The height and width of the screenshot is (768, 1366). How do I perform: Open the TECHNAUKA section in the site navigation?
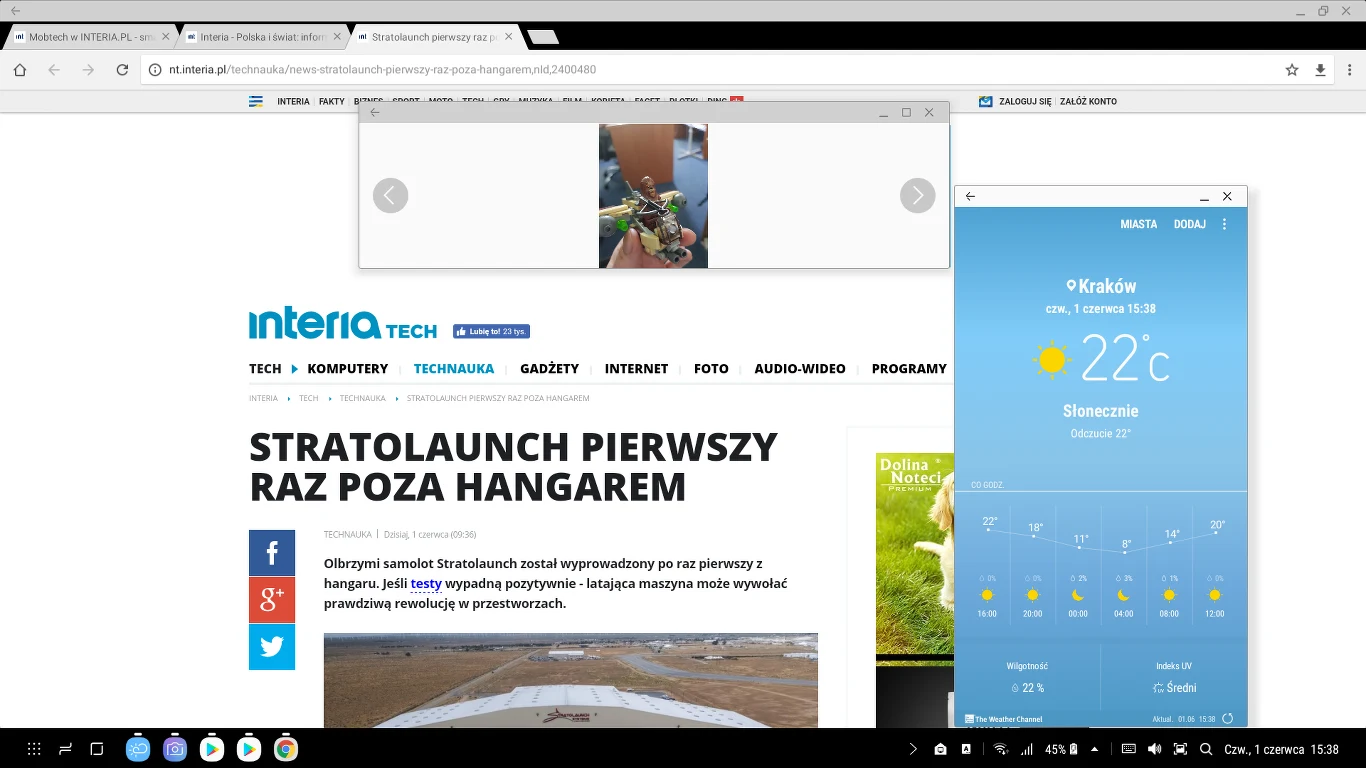click(x=454, y=368)
